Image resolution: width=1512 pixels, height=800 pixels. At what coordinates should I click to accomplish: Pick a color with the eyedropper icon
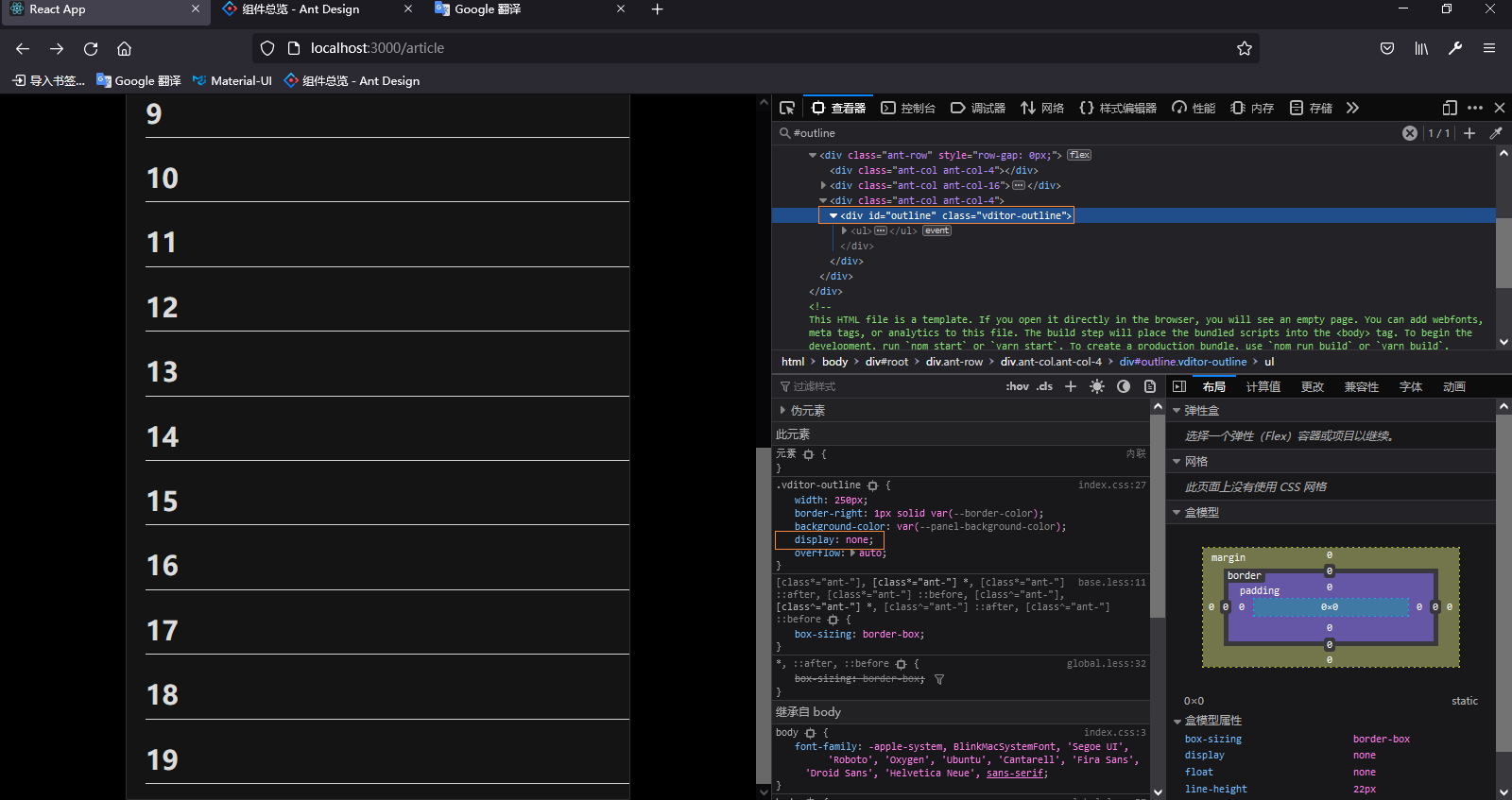(1496, 133)
